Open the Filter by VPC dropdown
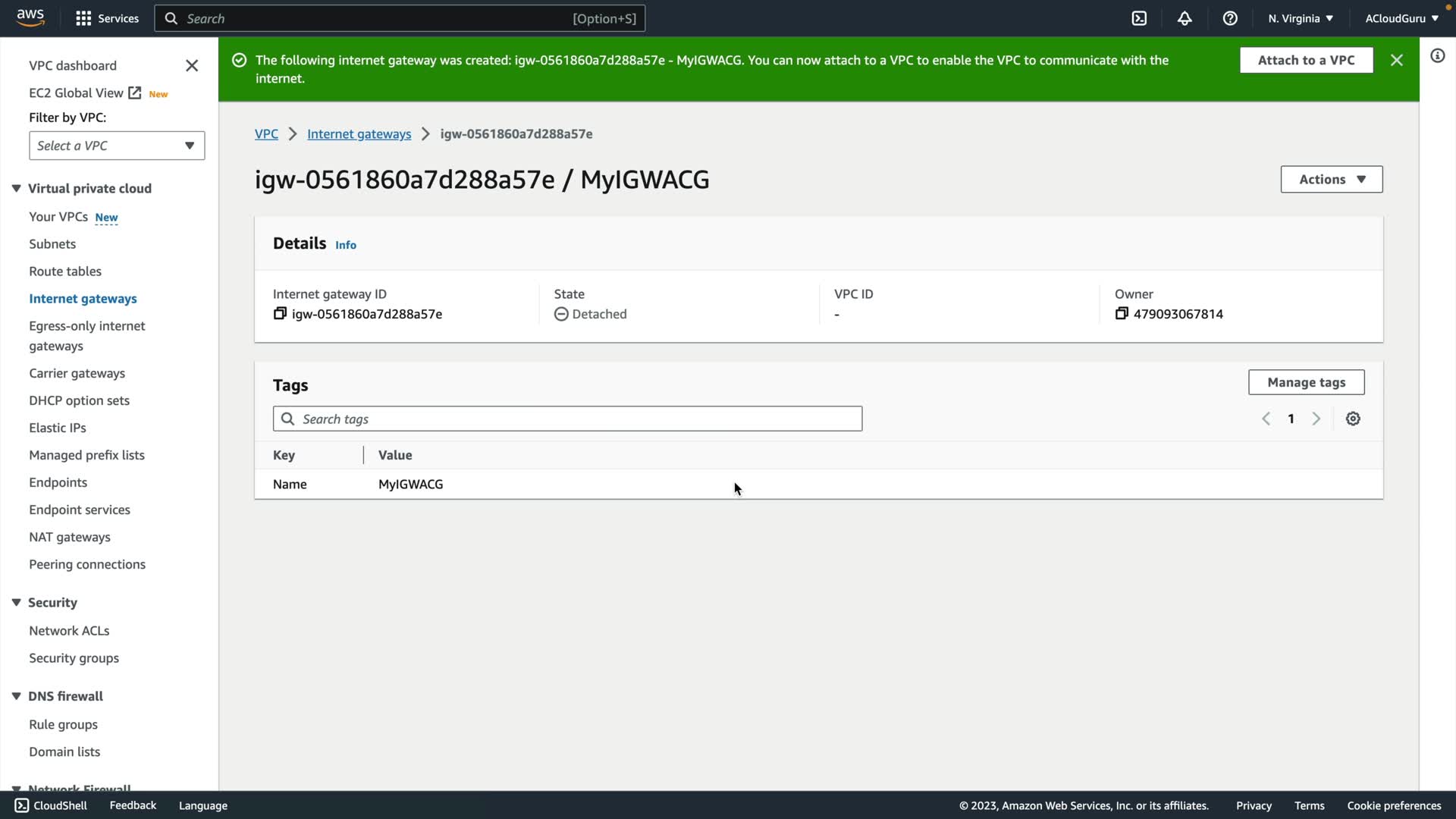This screenshot has height=819, width=1456. tap(117, 146)
